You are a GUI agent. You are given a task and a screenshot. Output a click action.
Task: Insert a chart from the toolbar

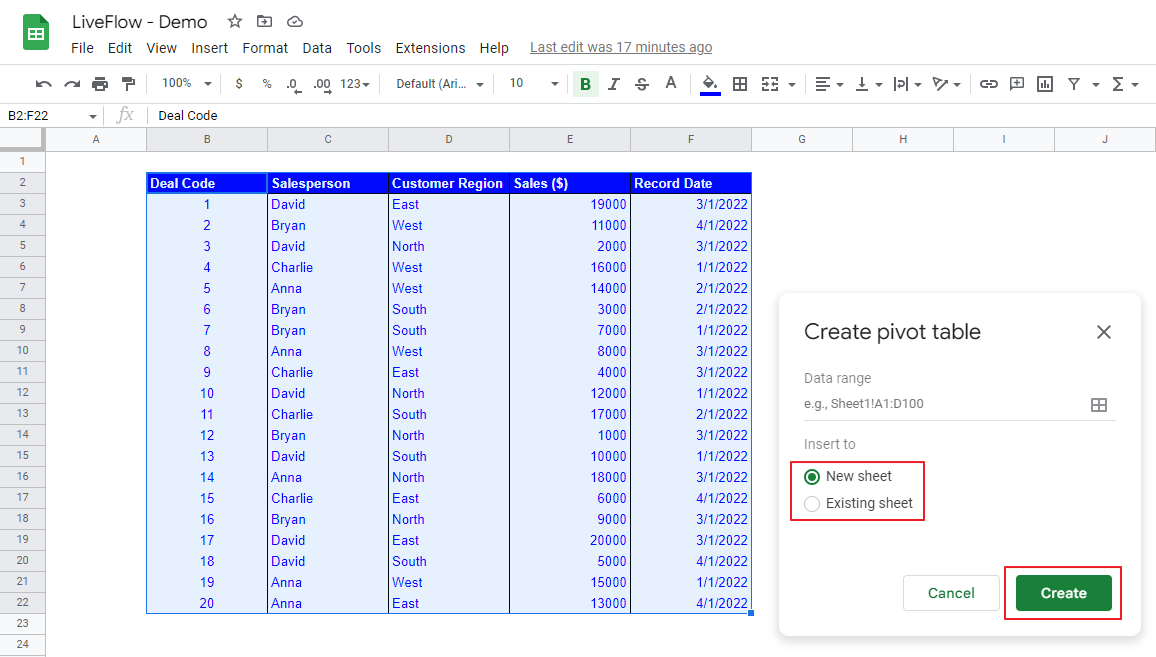click(1045, 84)
